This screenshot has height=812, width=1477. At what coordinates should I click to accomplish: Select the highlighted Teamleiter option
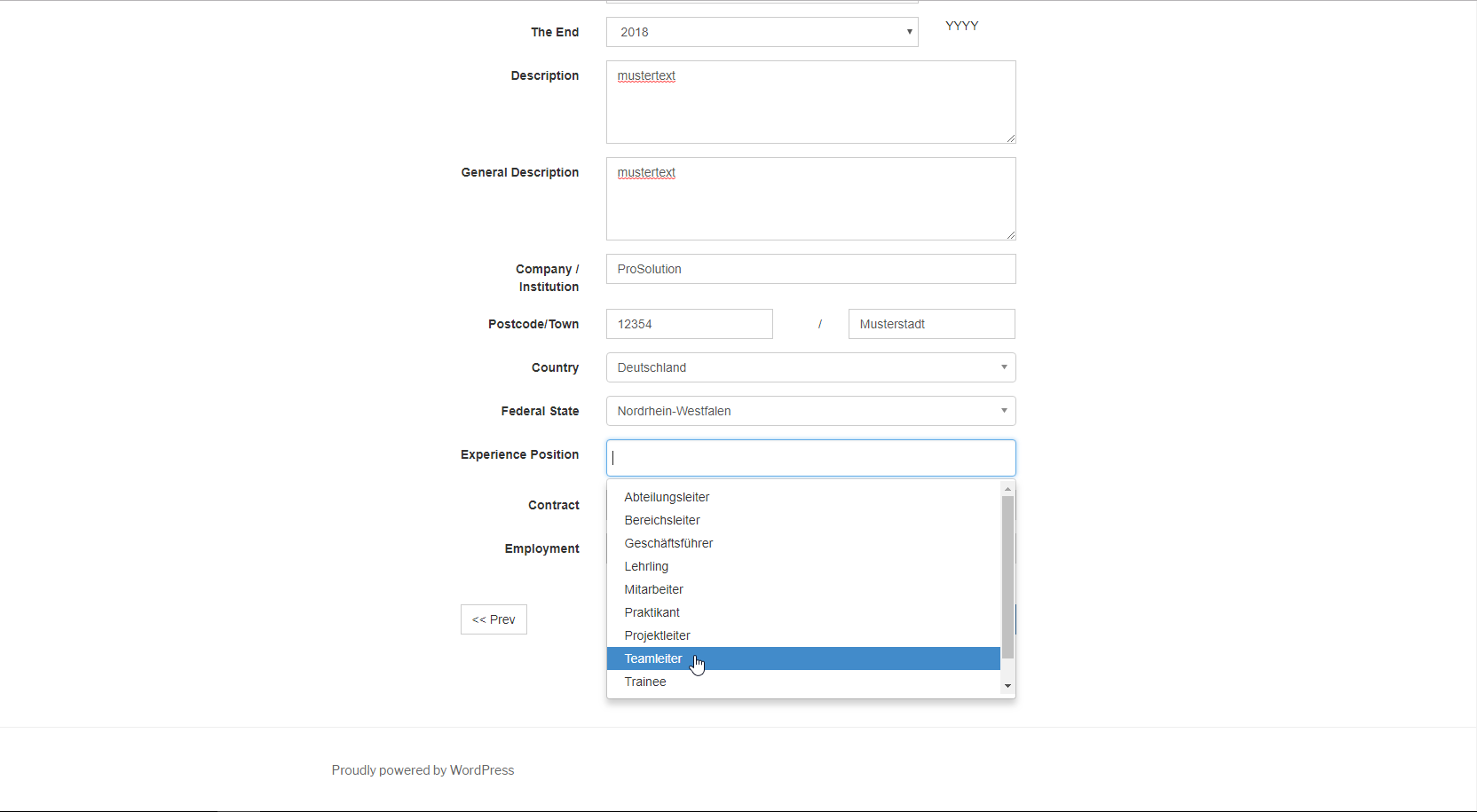tap(803, 658)
